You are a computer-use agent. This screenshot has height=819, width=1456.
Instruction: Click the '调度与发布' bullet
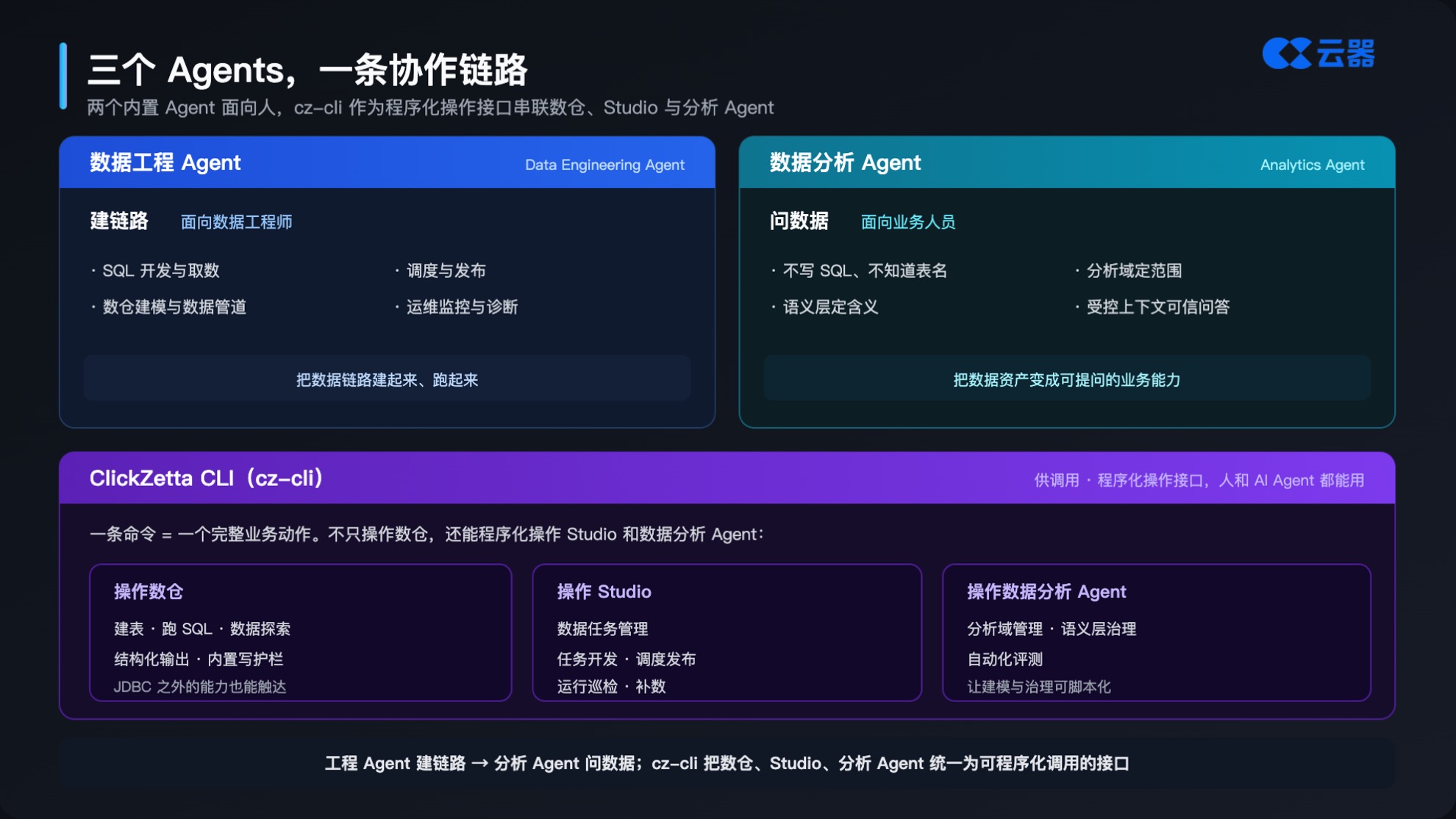(440, 271)
